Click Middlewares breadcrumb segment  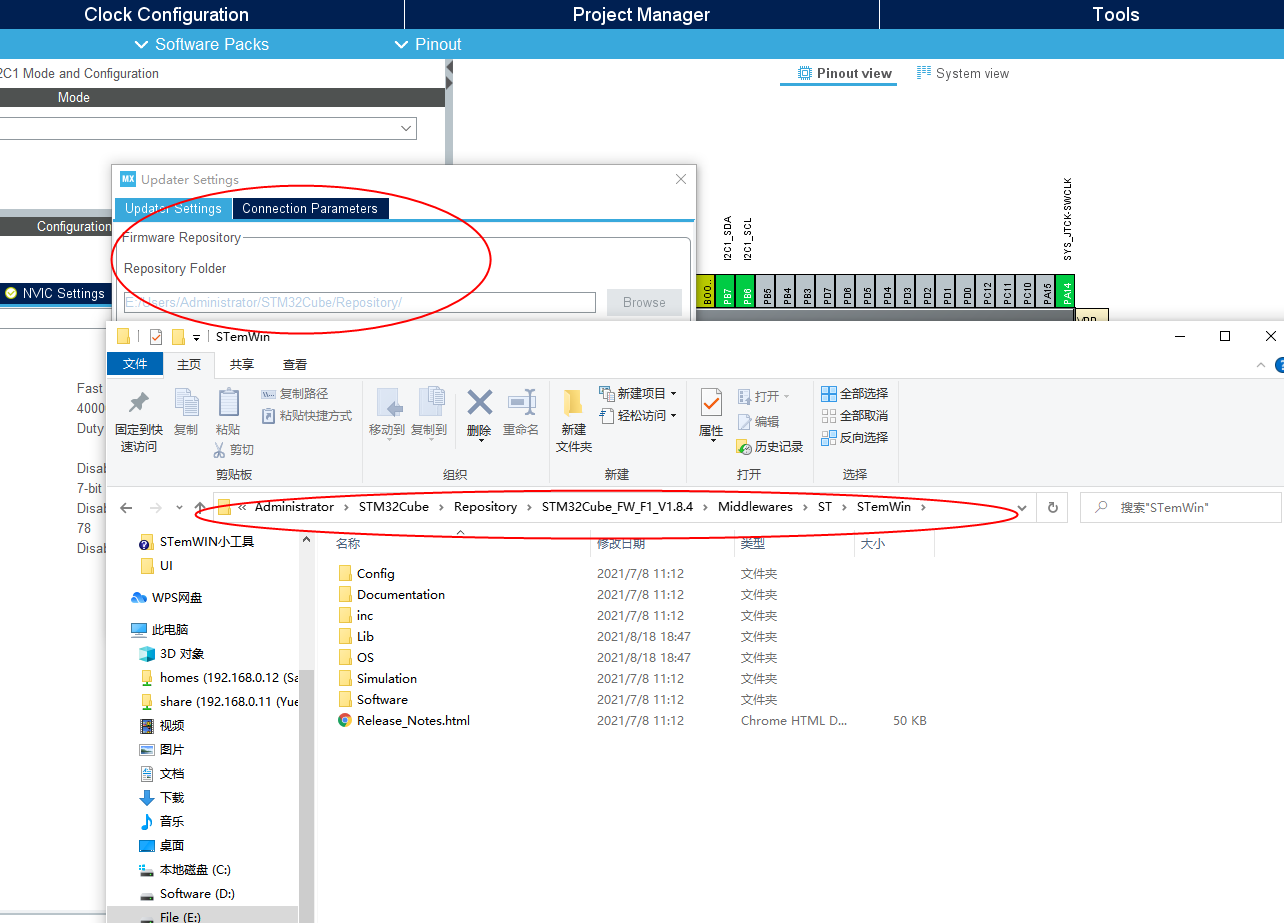pos(755,507)
